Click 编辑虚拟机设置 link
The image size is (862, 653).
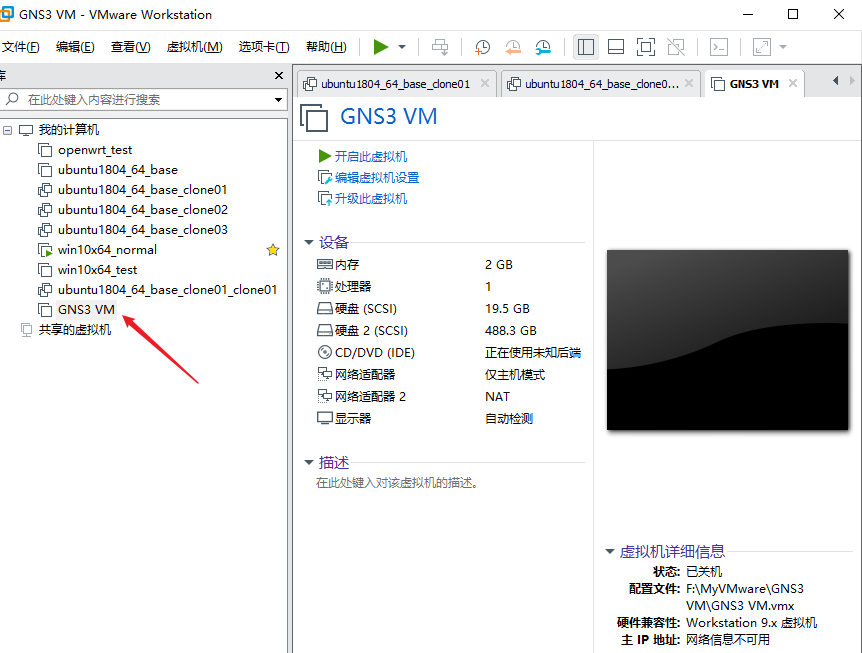[377, 178]
